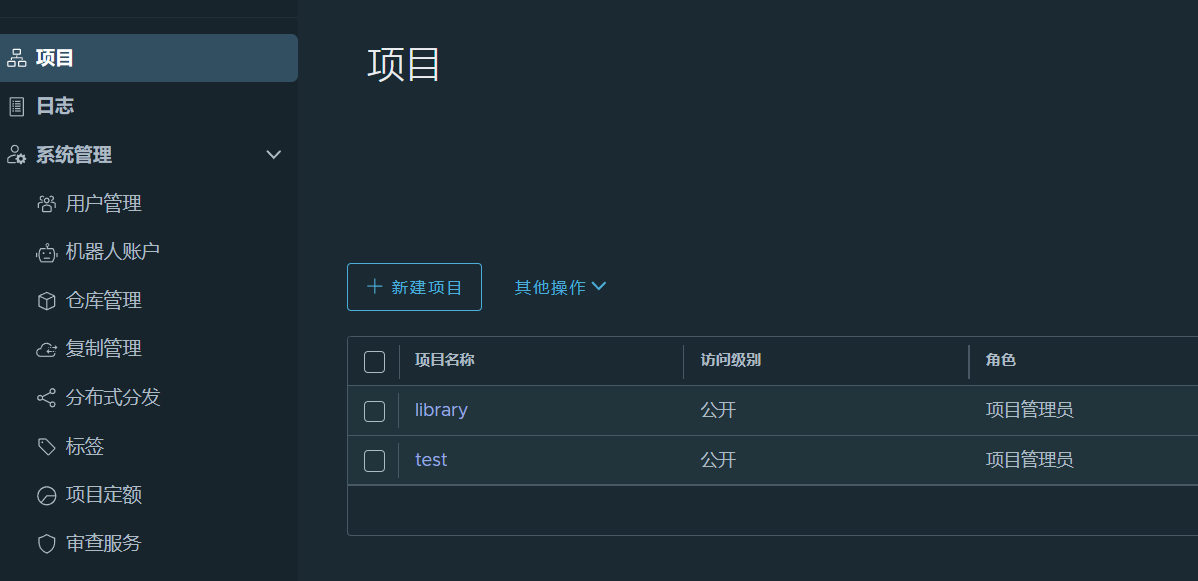Click the 日志 log list icon

click(16, 106)
